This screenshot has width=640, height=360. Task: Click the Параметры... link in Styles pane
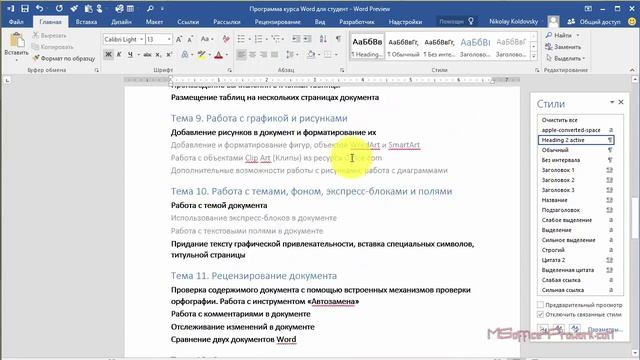pyautogui.click(x=604, y=329)
